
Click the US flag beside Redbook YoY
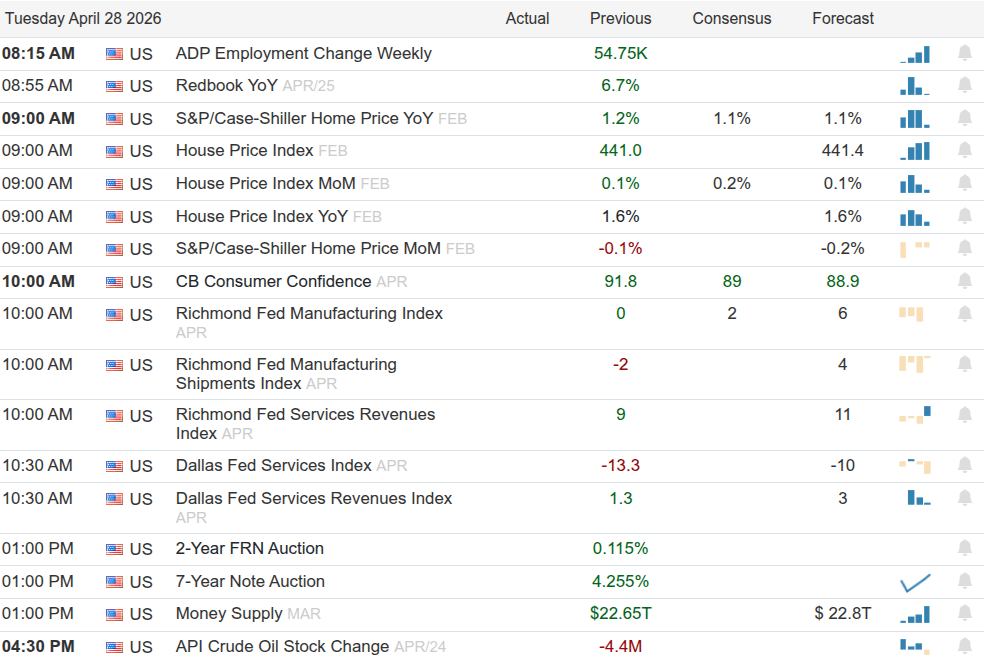coord(115,86)
